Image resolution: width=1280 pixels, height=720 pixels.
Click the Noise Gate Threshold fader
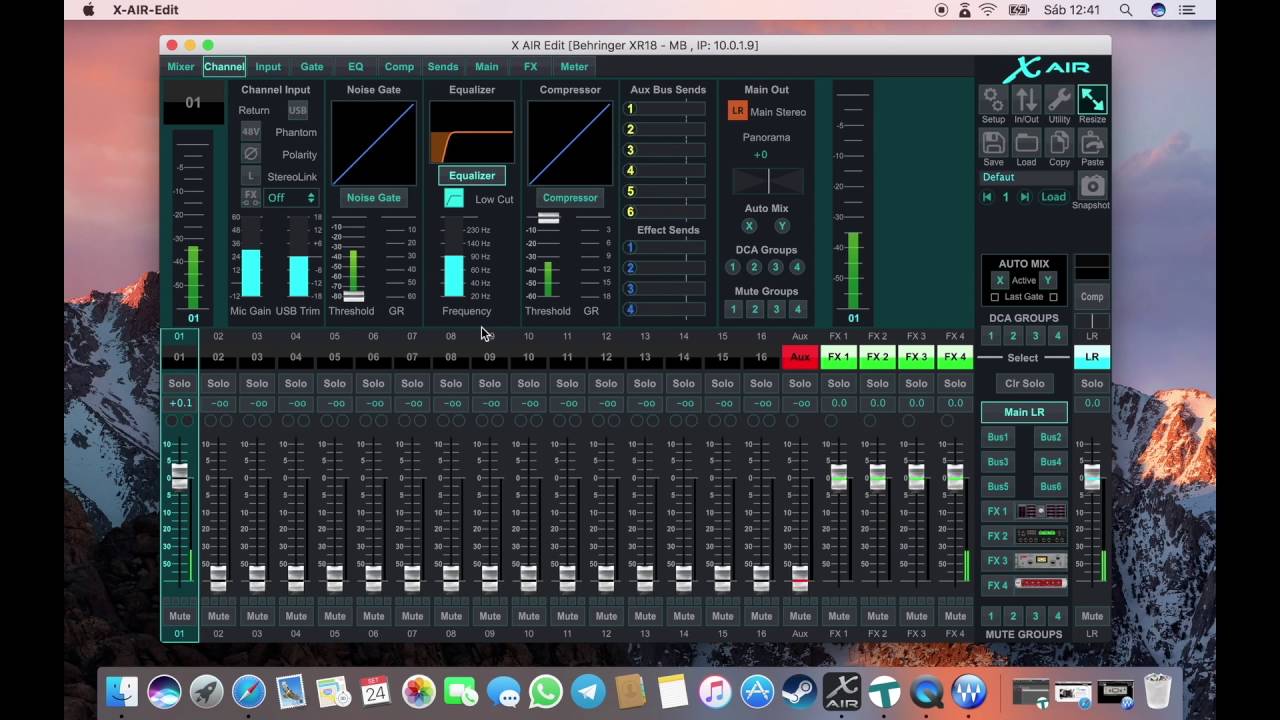click(353, 296)
